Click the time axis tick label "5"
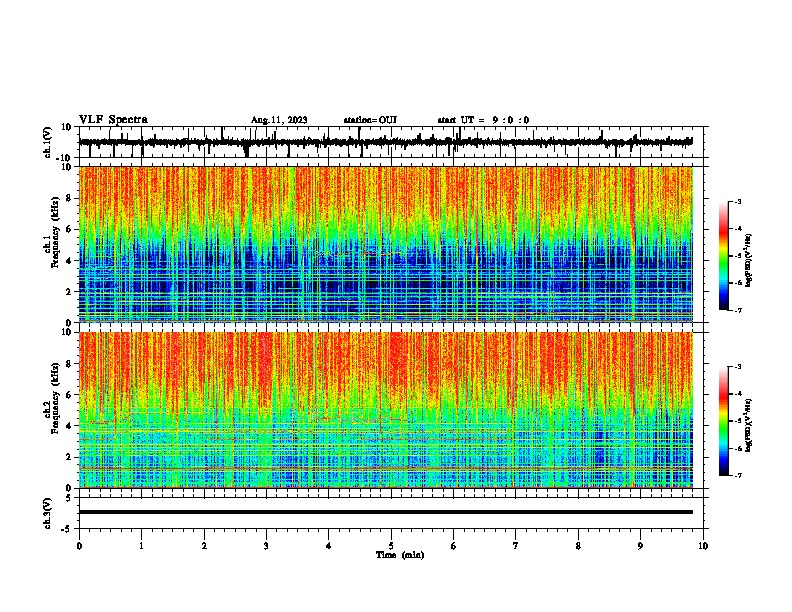The image size is (792, 612). 391,546
